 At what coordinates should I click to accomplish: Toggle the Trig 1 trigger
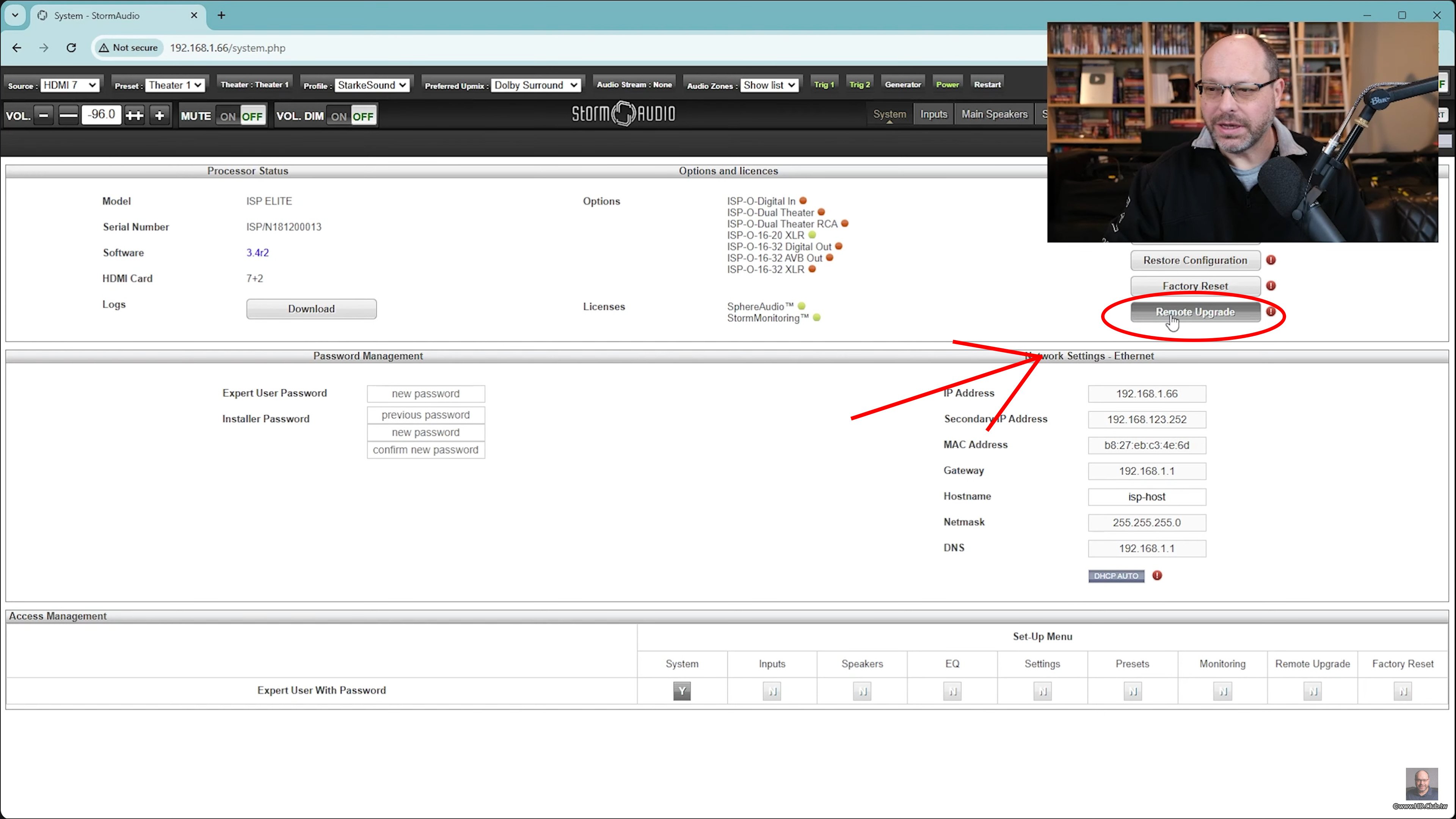(x=824, y=85)
